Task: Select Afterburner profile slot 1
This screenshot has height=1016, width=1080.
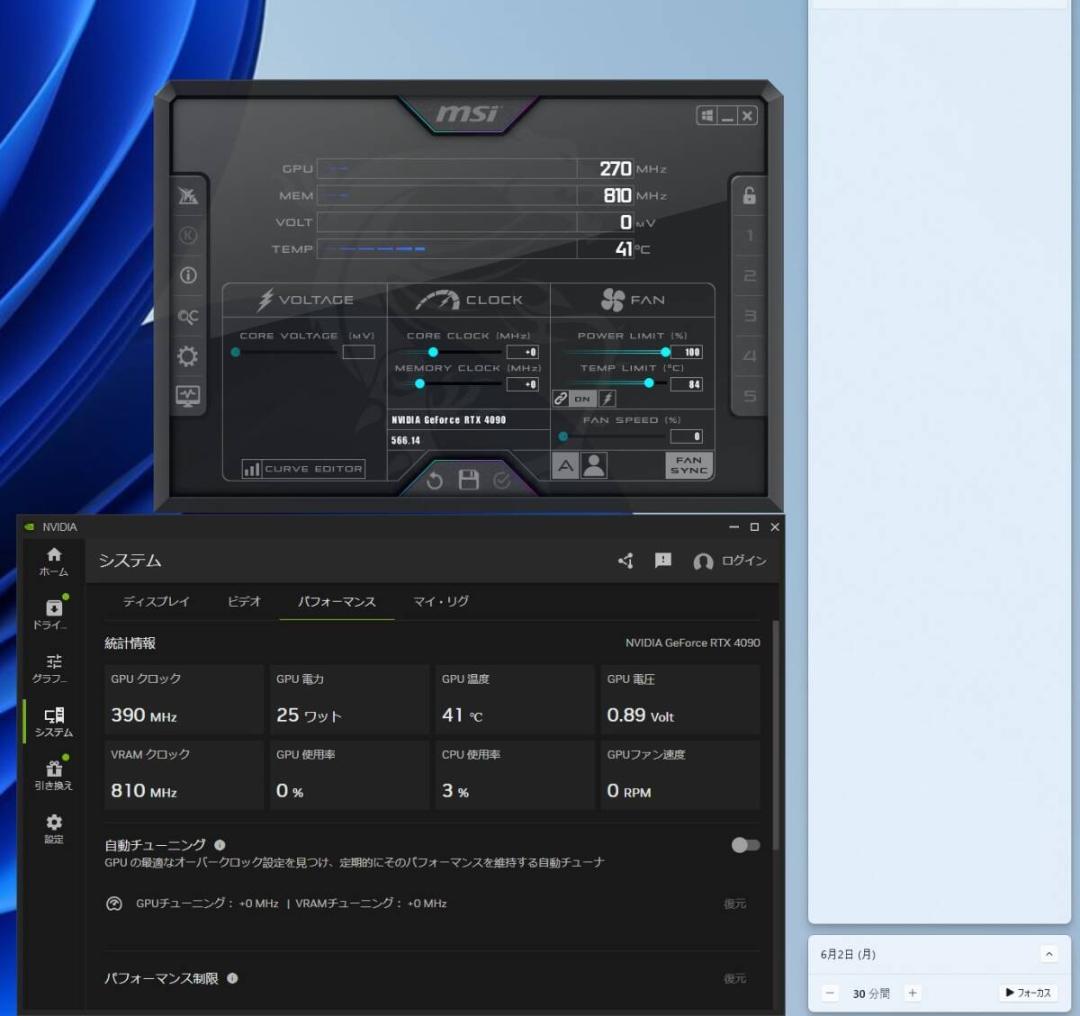Action: tap(749, 237)
